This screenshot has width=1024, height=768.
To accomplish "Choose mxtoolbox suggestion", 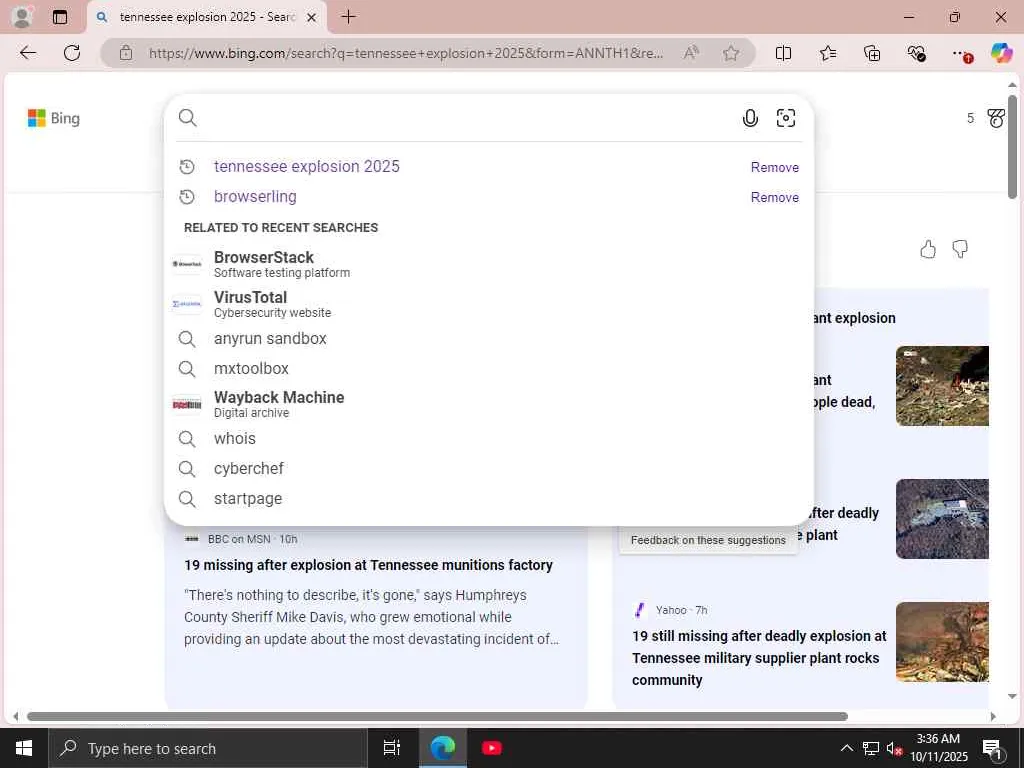I will (x=488, y=368).
